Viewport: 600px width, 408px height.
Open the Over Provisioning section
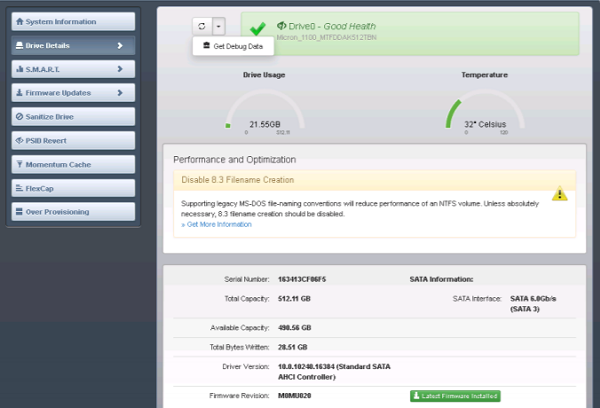point(73,212)
